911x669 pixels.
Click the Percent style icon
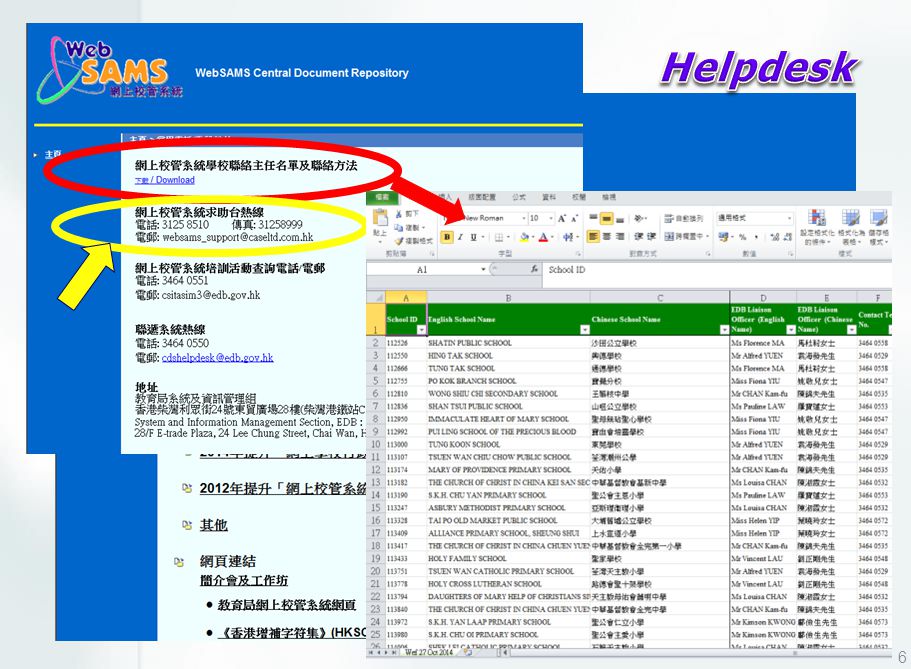(x=743, y=237)
